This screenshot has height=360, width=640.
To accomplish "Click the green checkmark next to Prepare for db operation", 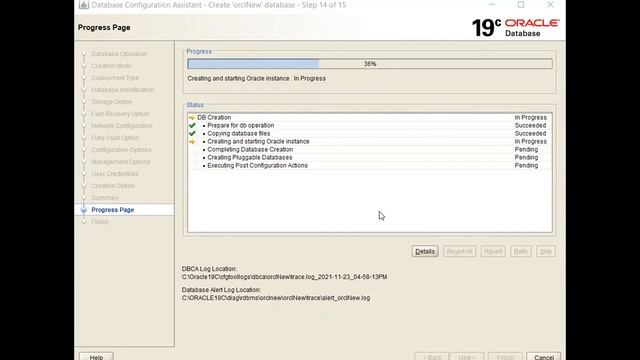I will (192, 125).
